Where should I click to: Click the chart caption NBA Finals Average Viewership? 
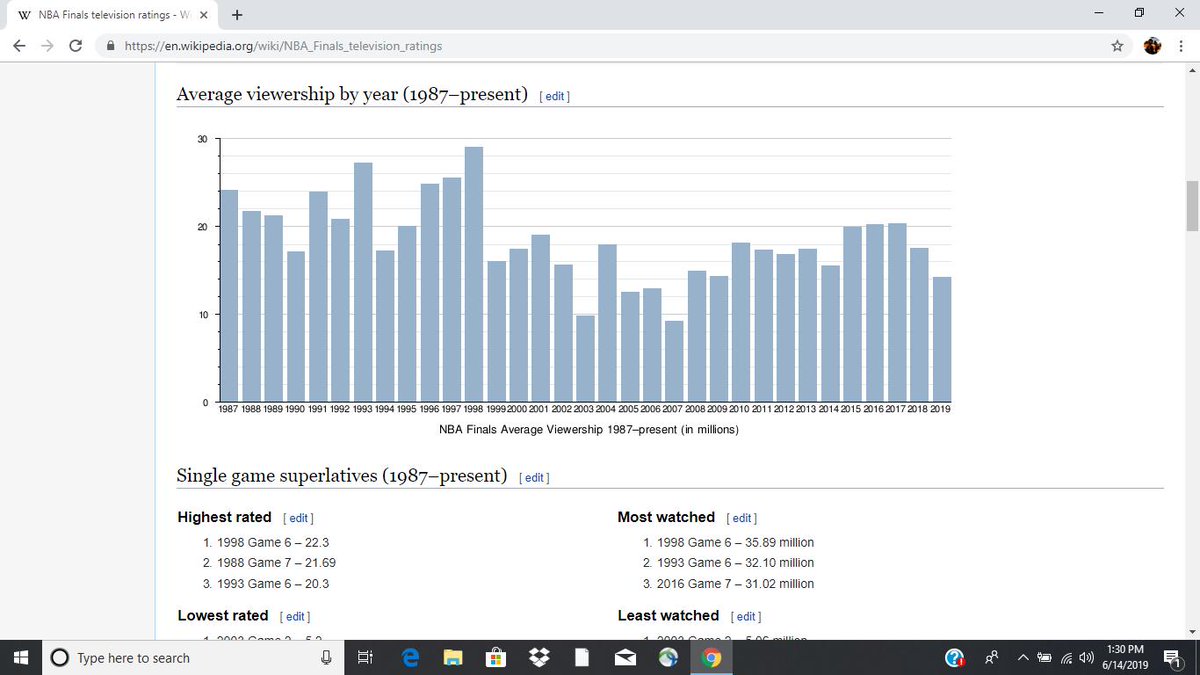[x=589, y=430]
